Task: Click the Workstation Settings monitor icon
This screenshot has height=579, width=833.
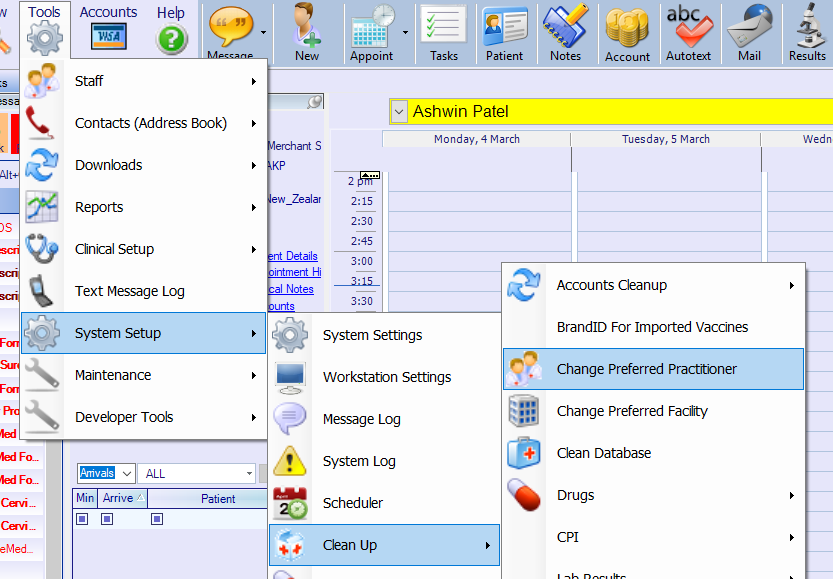Action: coord(290,377)
